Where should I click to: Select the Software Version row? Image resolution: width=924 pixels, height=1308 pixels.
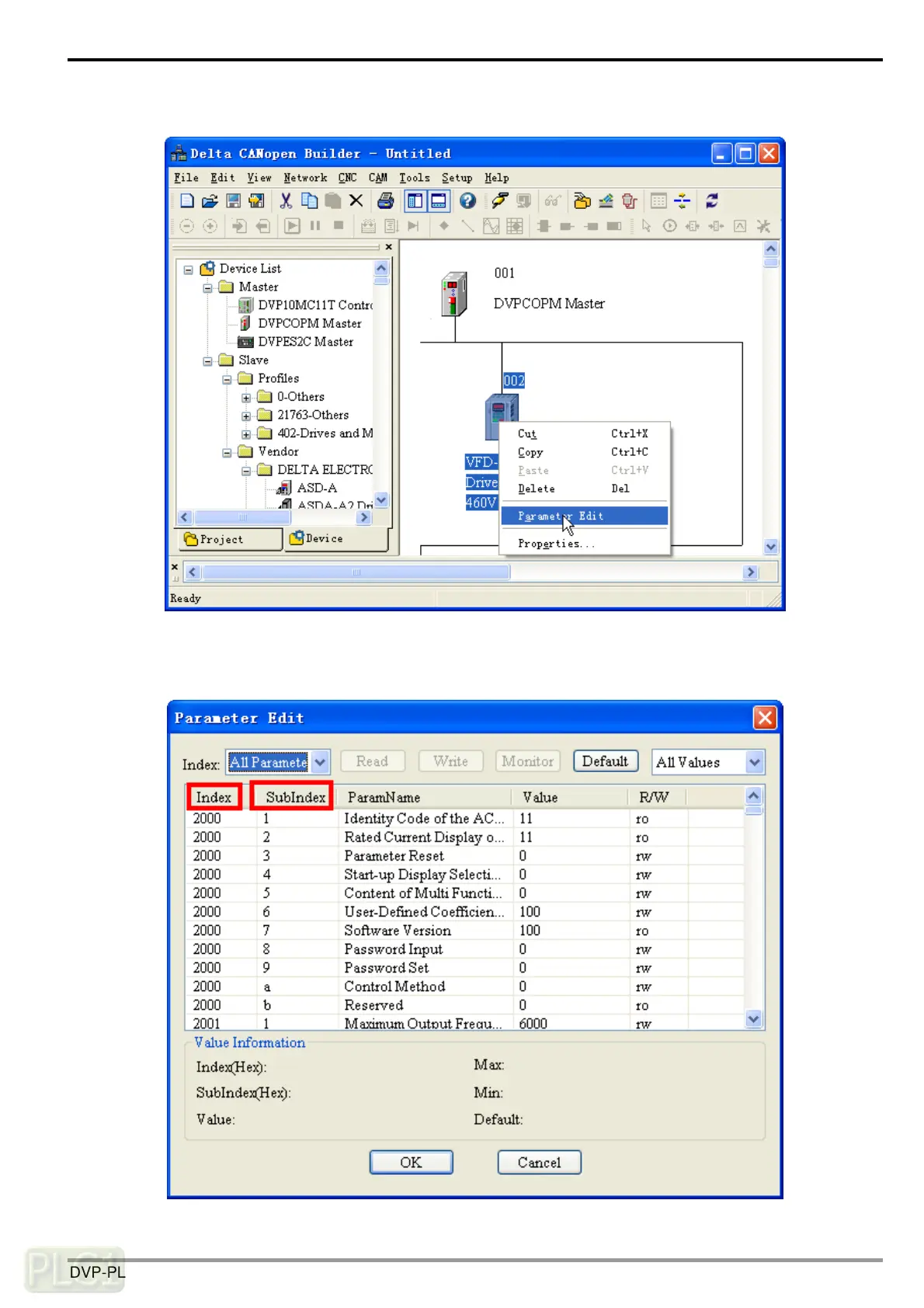[x=466, y=931]
